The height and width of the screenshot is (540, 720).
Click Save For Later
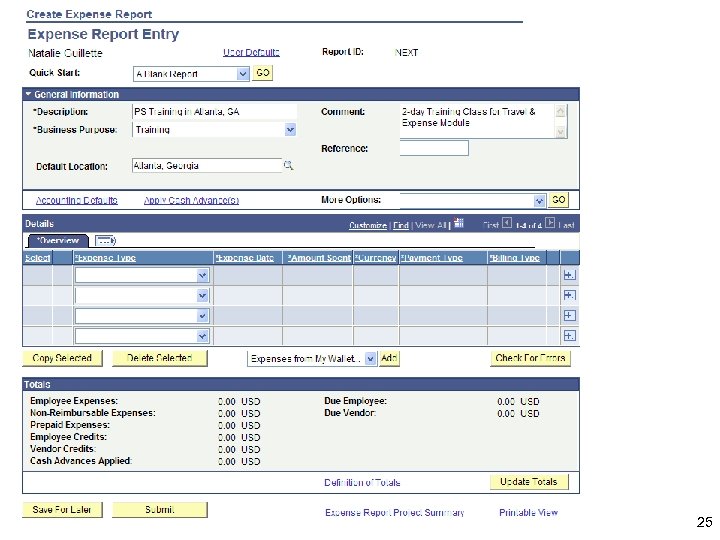(x=62, y=510)
